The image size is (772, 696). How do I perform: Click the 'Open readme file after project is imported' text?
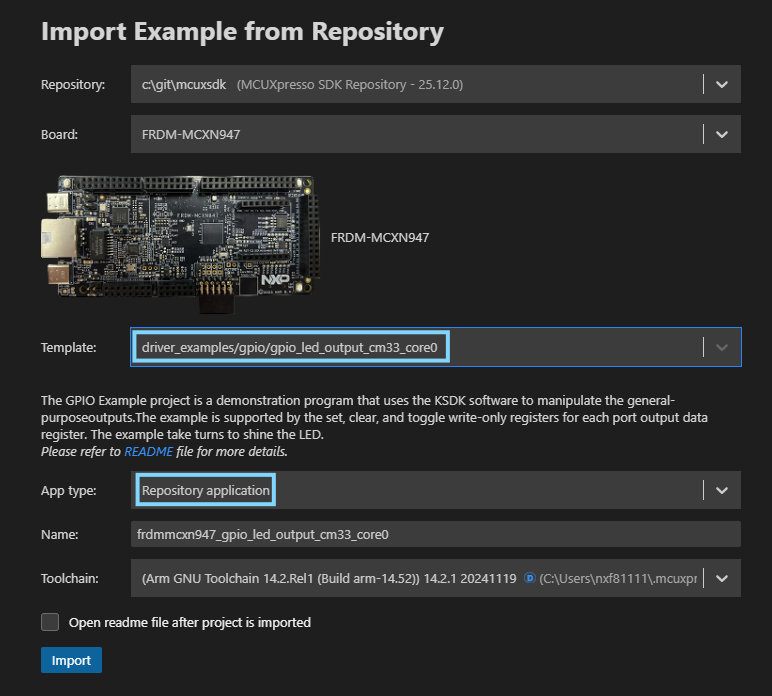(x=190, y=623)
